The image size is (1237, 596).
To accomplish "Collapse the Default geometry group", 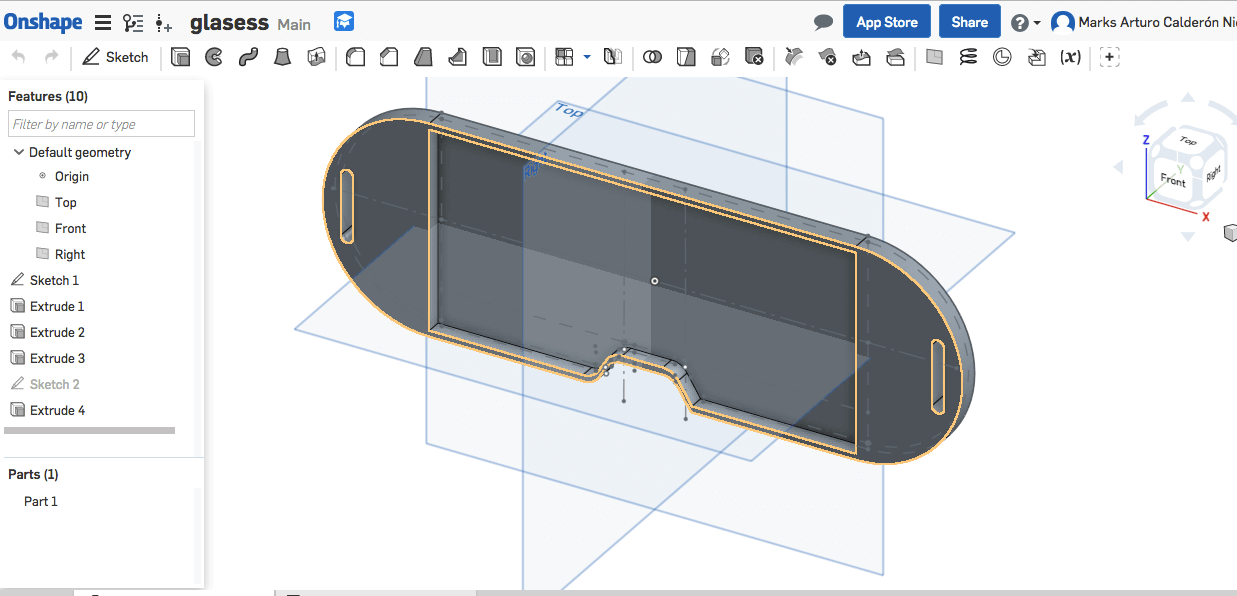I will click(17, 152).
